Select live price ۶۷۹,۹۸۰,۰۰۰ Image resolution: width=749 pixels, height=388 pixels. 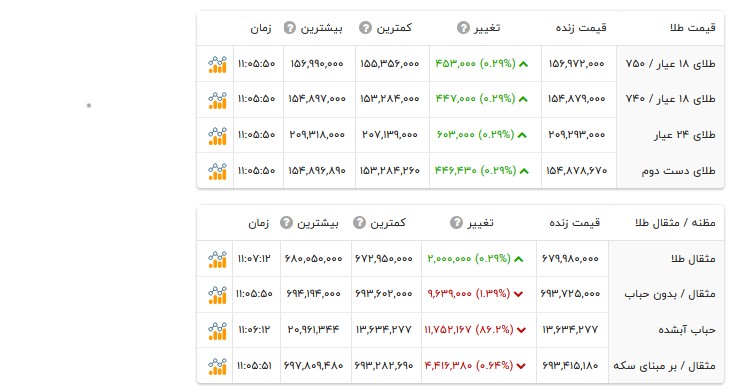570,259
